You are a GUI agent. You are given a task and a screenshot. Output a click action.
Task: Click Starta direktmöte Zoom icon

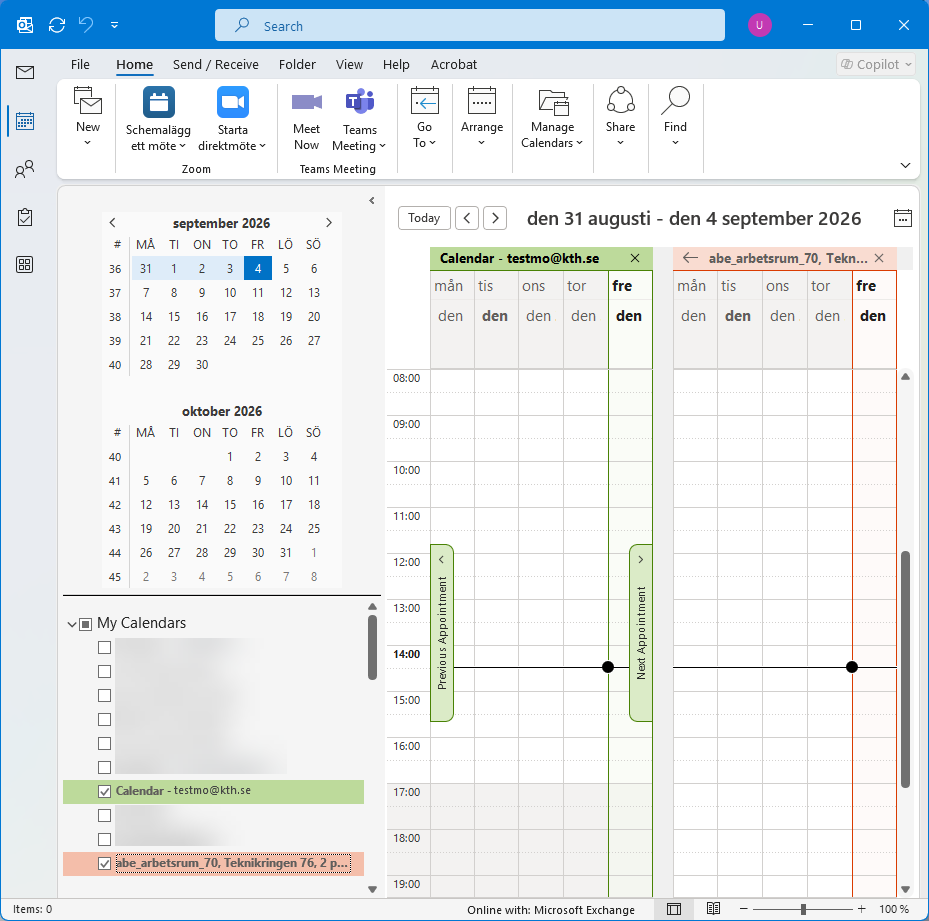pos(232,102)
